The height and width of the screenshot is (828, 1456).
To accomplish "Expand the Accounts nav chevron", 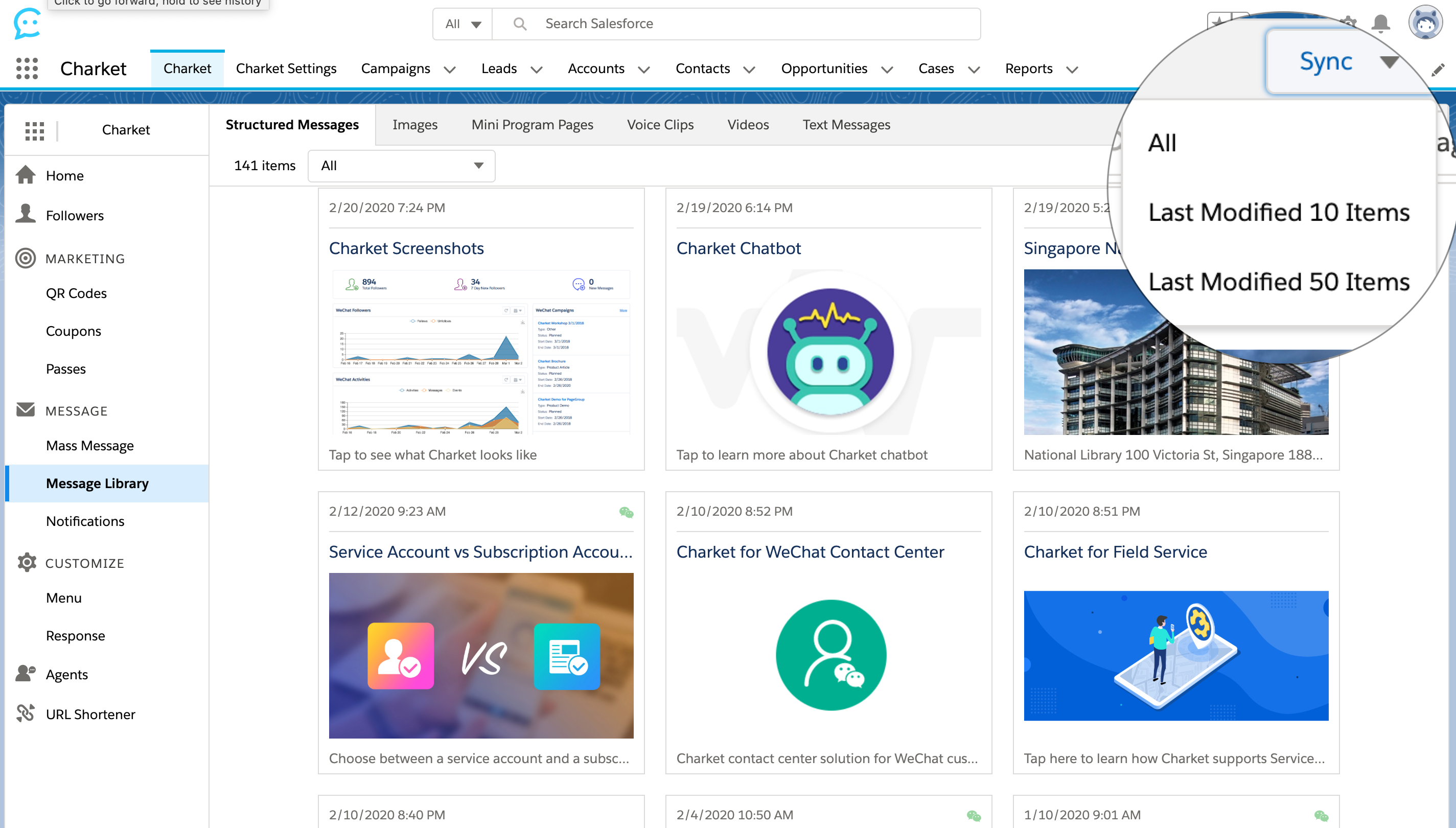I will [643, 70].
